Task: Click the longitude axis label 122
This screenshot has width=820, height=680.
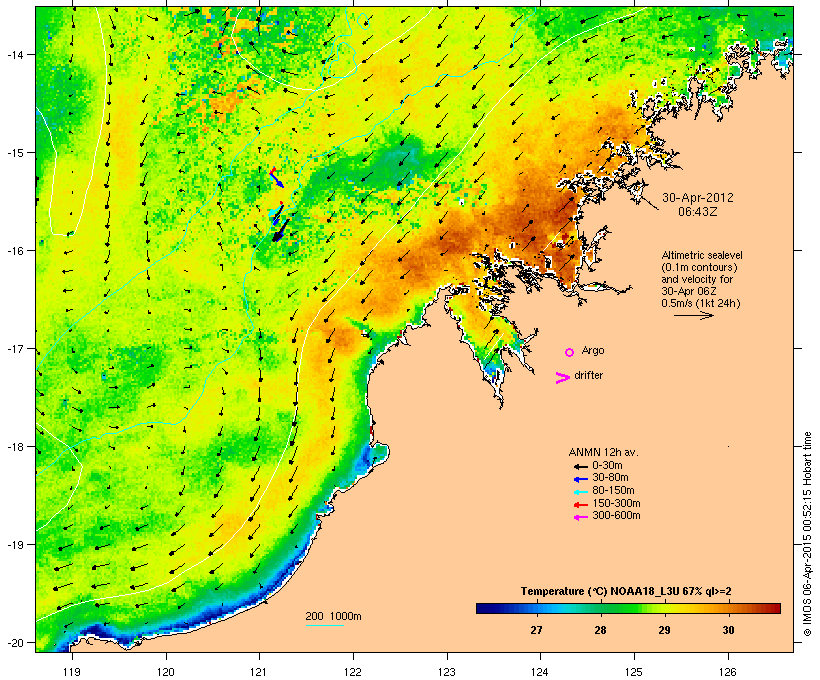Action: click(x=353, y=672)
